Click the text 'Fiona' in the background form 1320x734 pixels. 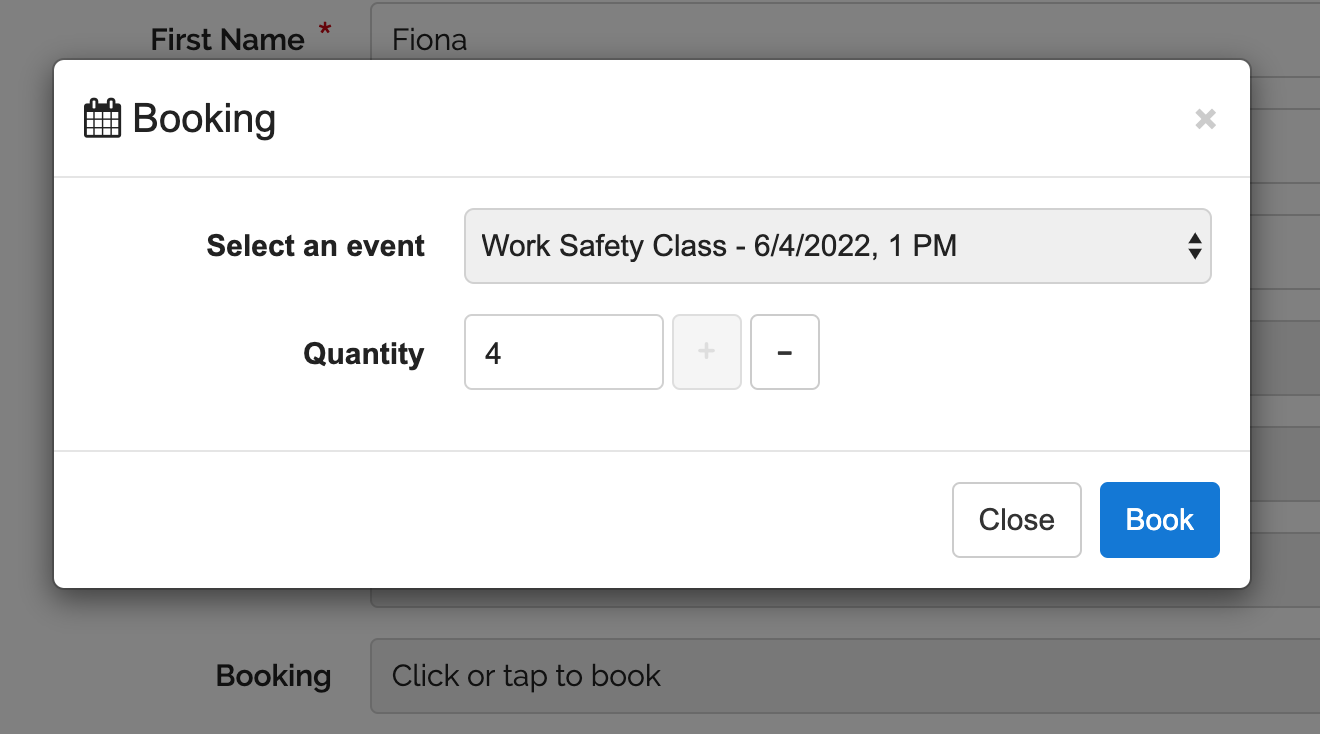click(x=430, y=40)
